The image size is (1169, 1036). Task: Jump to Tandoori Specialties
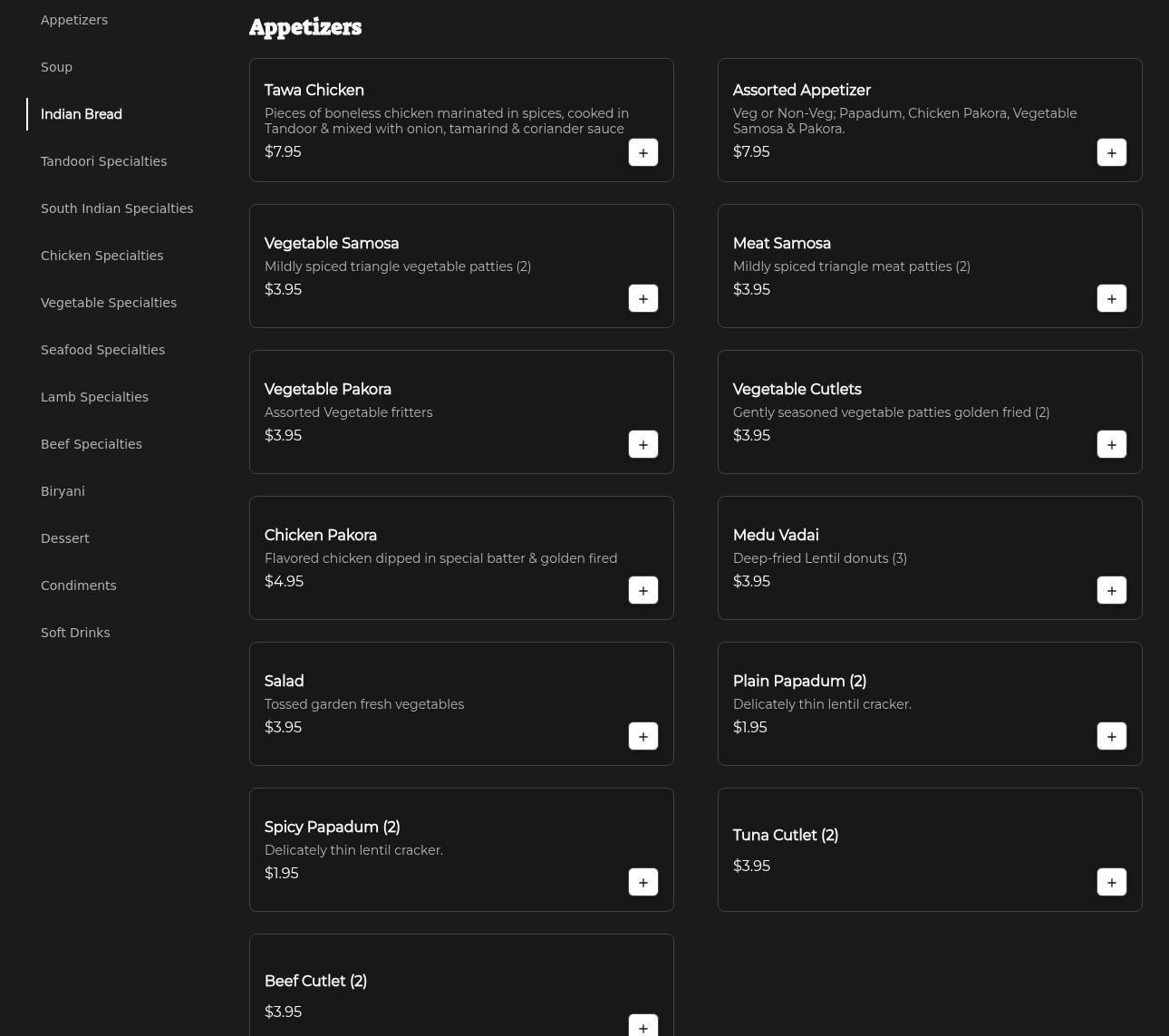[103, 161]
